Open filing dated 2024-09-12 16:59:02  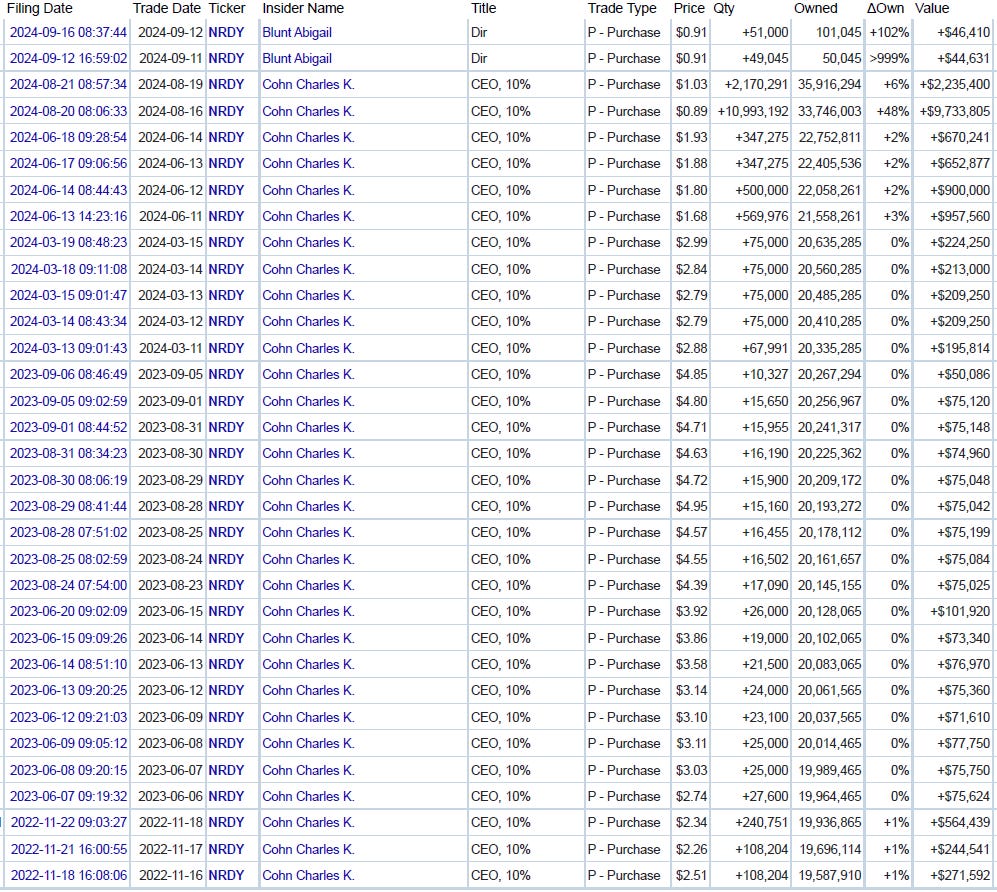click(x=68, y=58)
